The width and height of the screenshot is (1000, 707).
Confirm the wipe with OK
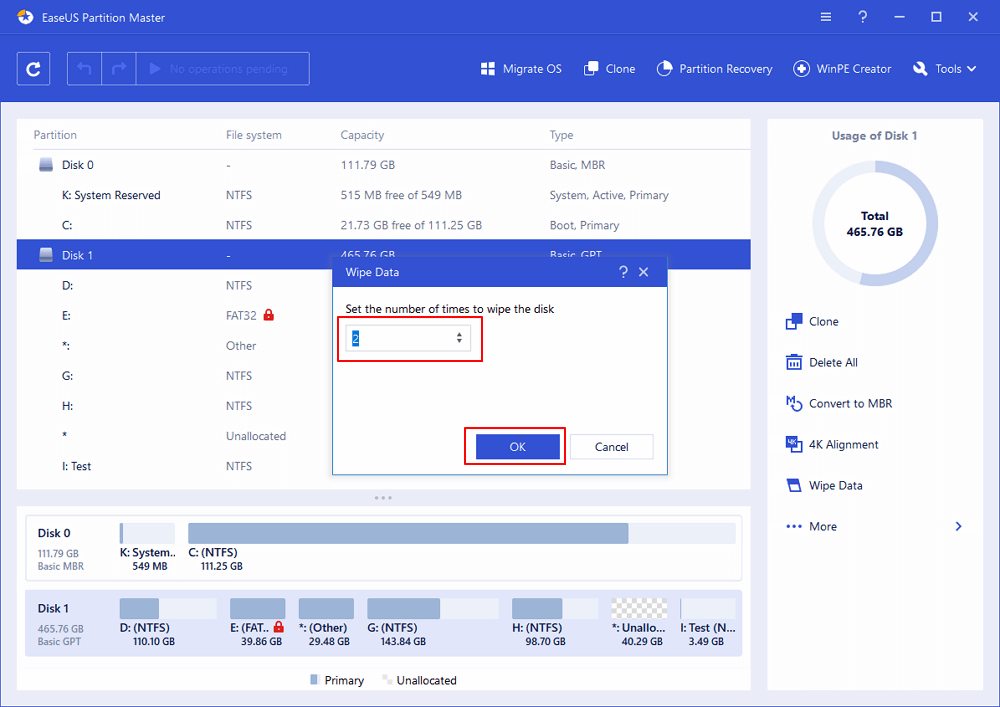point(517,447)
